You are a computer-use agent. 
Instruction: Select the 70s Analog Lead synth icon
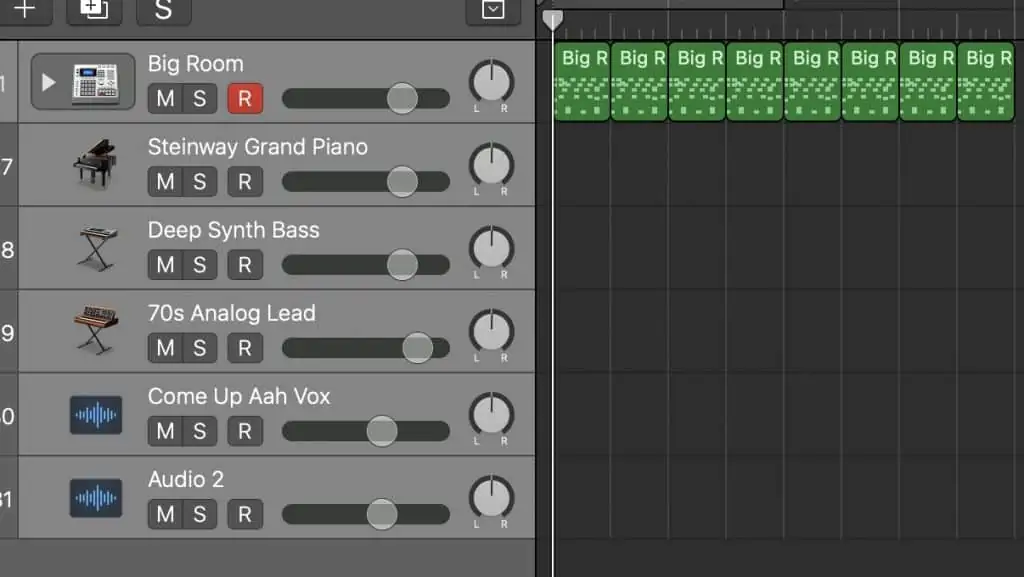(x=96, y=330)
